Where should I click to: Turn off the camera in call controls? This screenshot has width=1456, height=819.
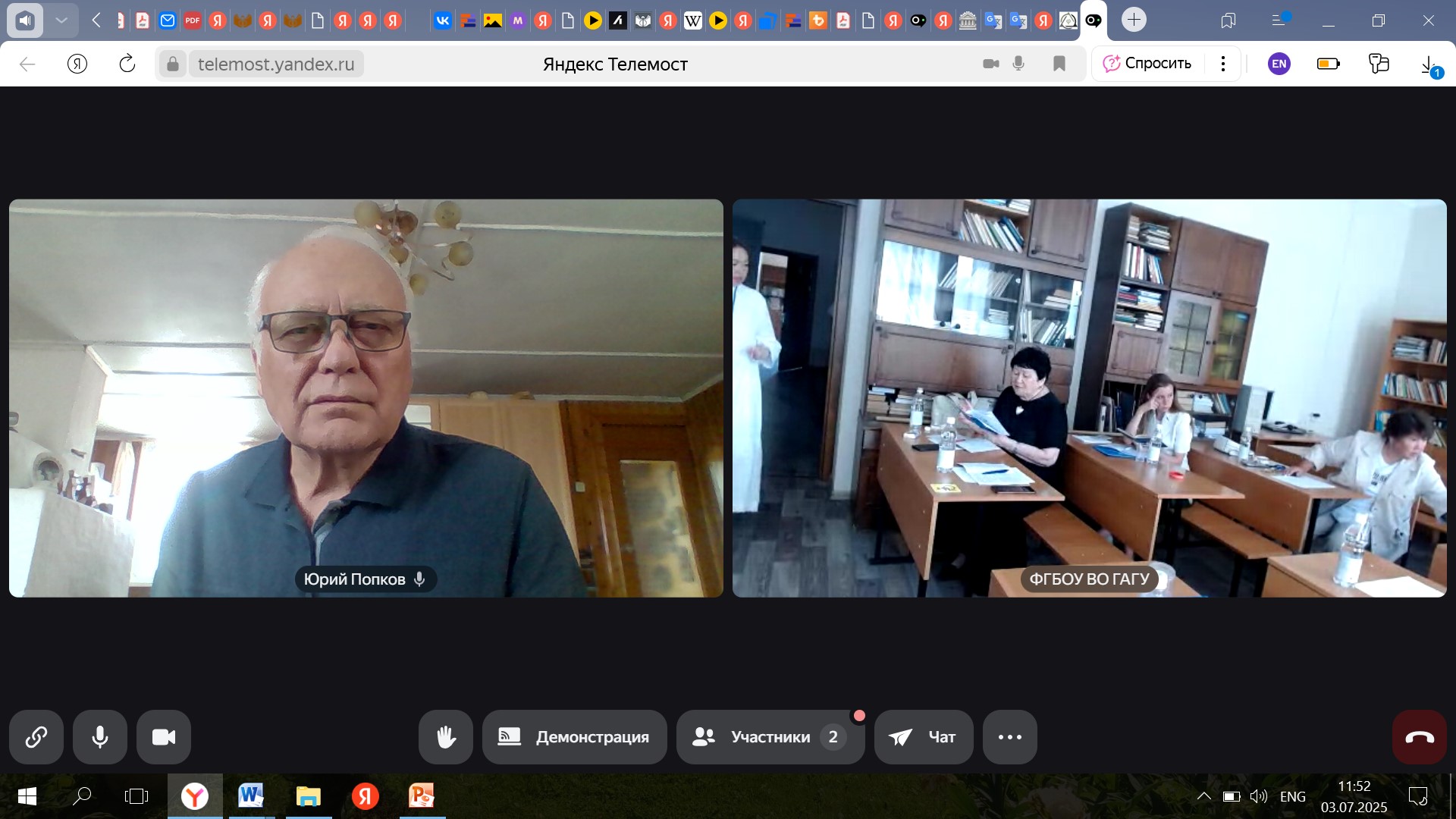tap(164, 736)
